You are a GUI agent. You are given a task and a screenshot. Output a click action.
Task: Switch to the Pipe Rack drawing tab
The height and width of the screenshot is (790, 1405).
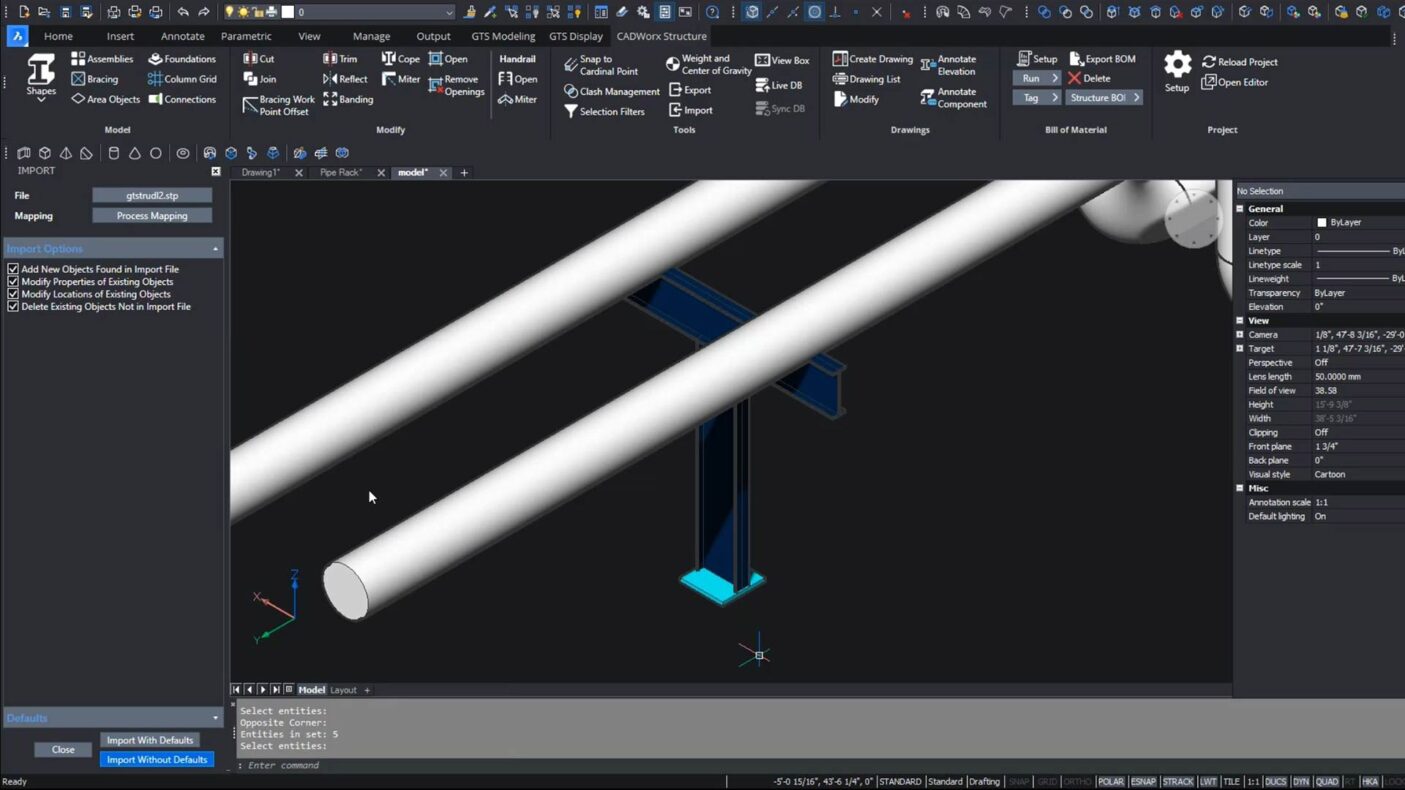pos(340,173)
